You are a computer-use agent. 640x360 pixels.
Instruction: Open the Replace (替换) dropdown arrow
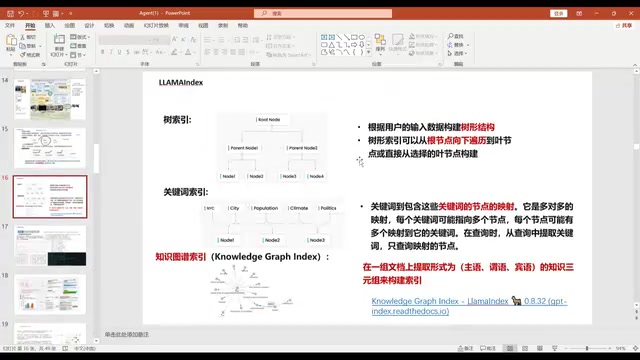coord(468,45)
